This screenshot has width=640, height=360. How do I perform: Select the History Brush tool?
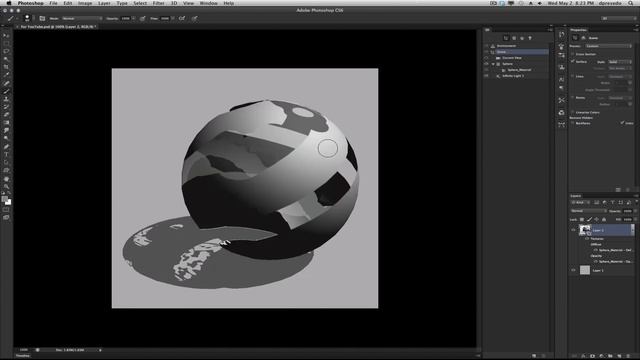click(6, 107)
